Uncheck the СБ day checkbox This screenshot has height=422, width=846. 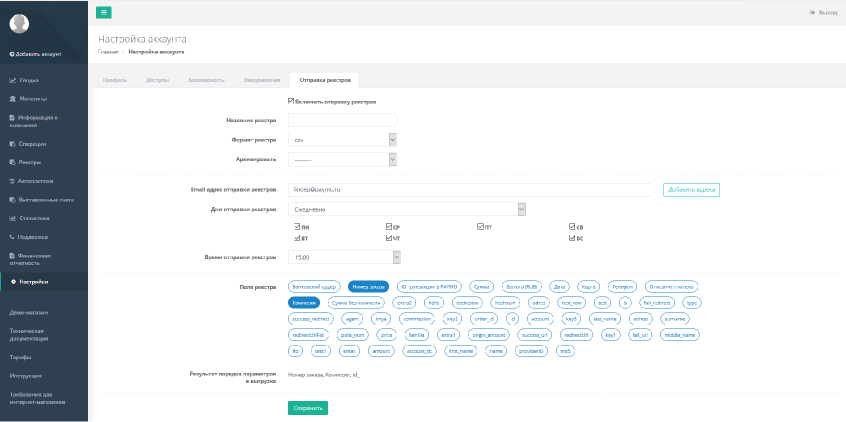pyautogui.click(x=572, y=227)
